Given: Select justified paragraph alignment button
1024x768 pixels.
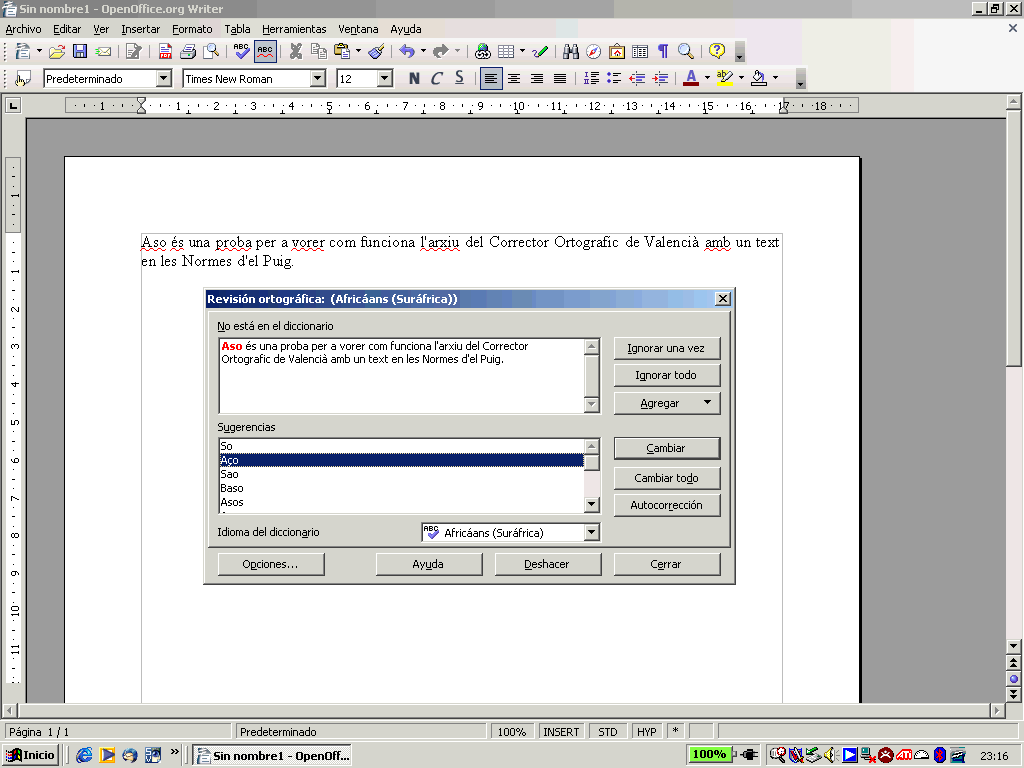Looking at the screenshot, I should (x=560, y=79).
